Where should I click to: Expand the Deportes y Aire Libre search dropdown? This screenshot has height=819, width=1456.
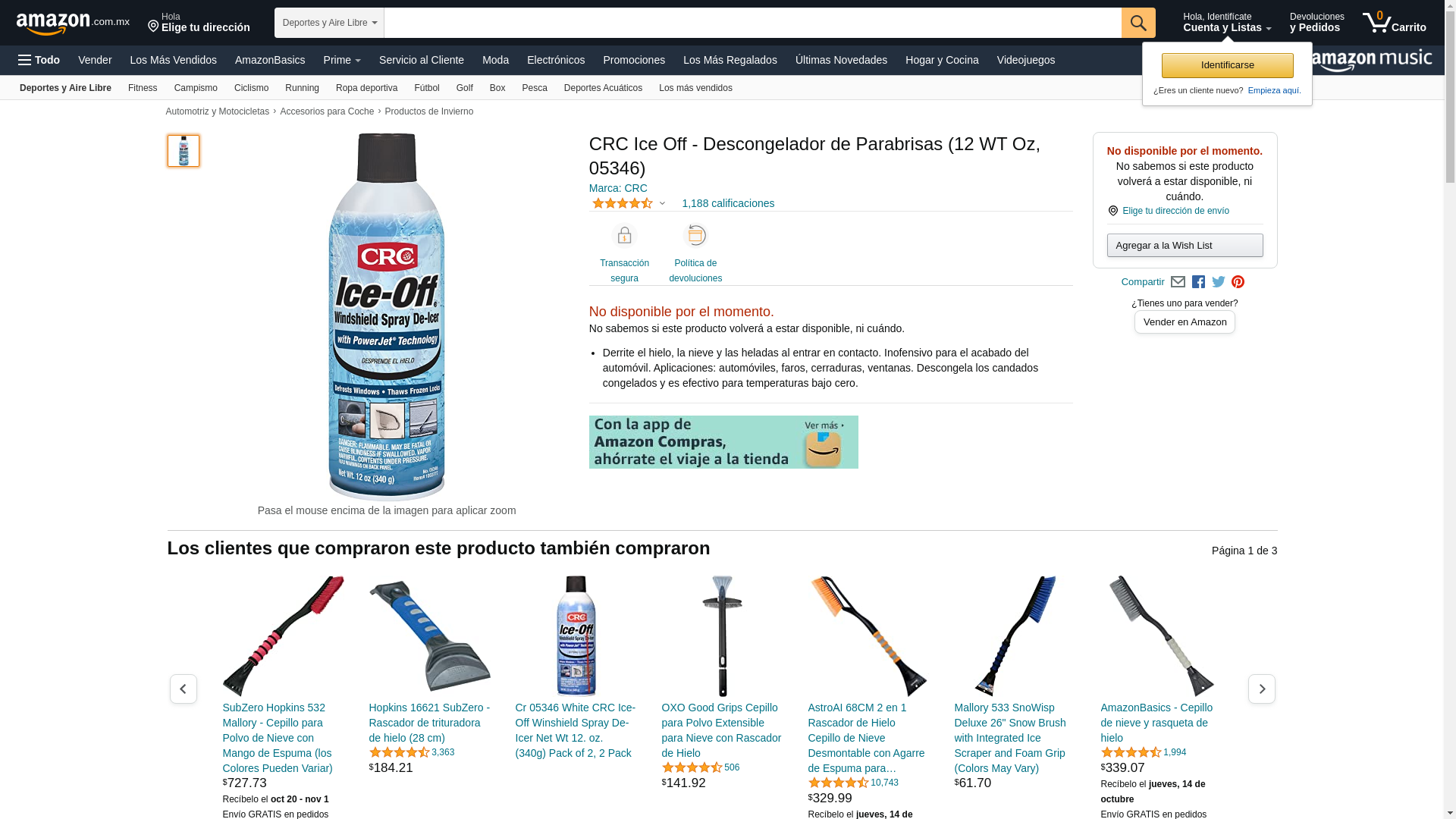click(329, 23)
